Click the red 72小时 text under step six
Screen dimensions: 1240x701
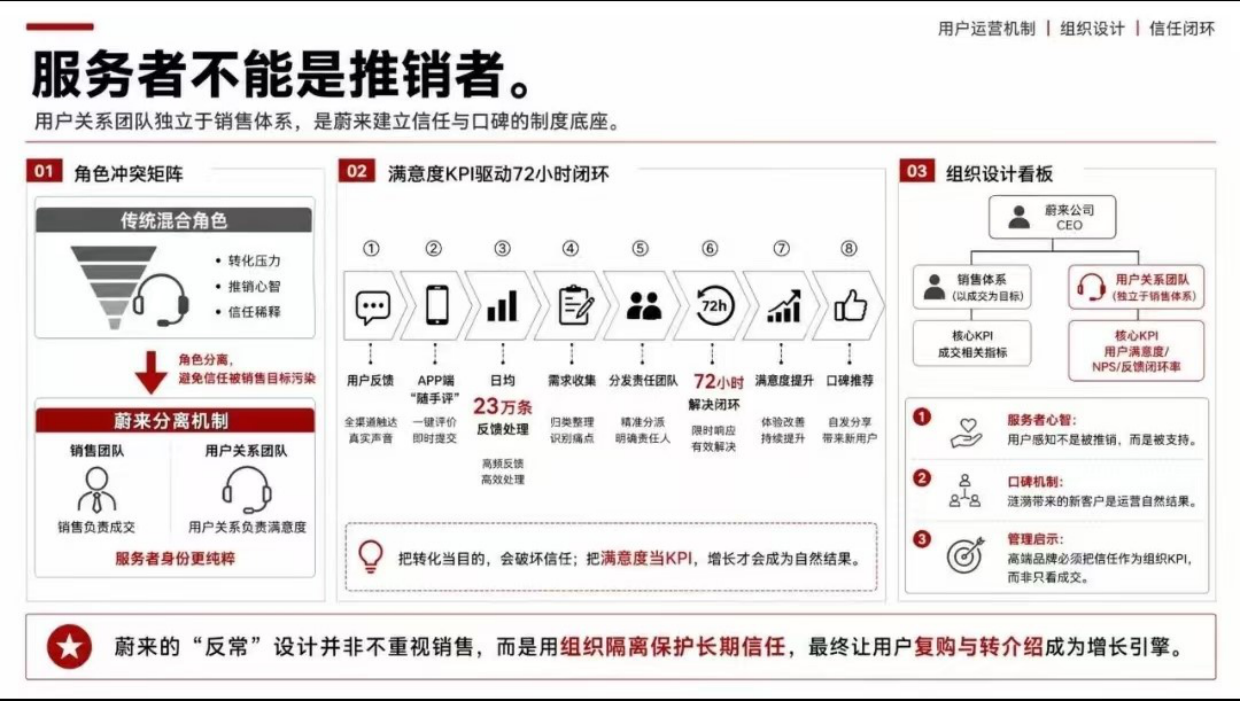(x=719, y=382)
